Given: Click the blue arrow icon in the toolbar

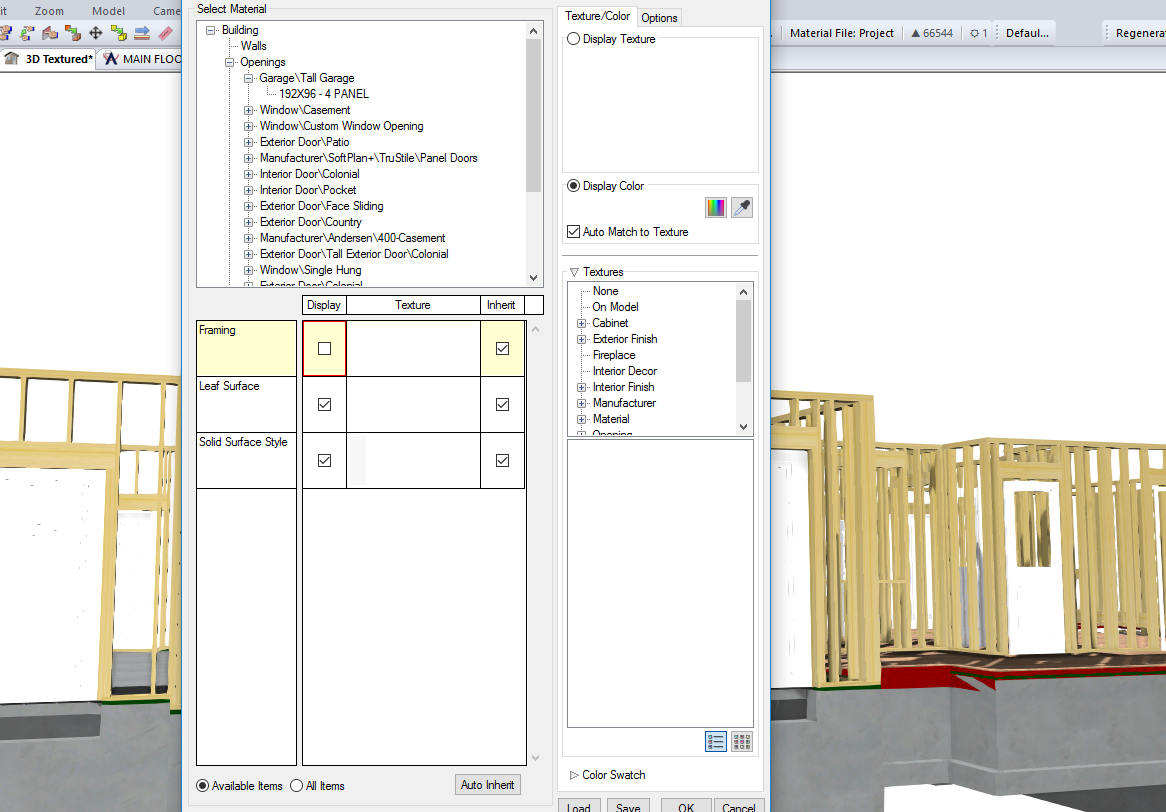Looking at the screenshot, I should coord(141,32).
